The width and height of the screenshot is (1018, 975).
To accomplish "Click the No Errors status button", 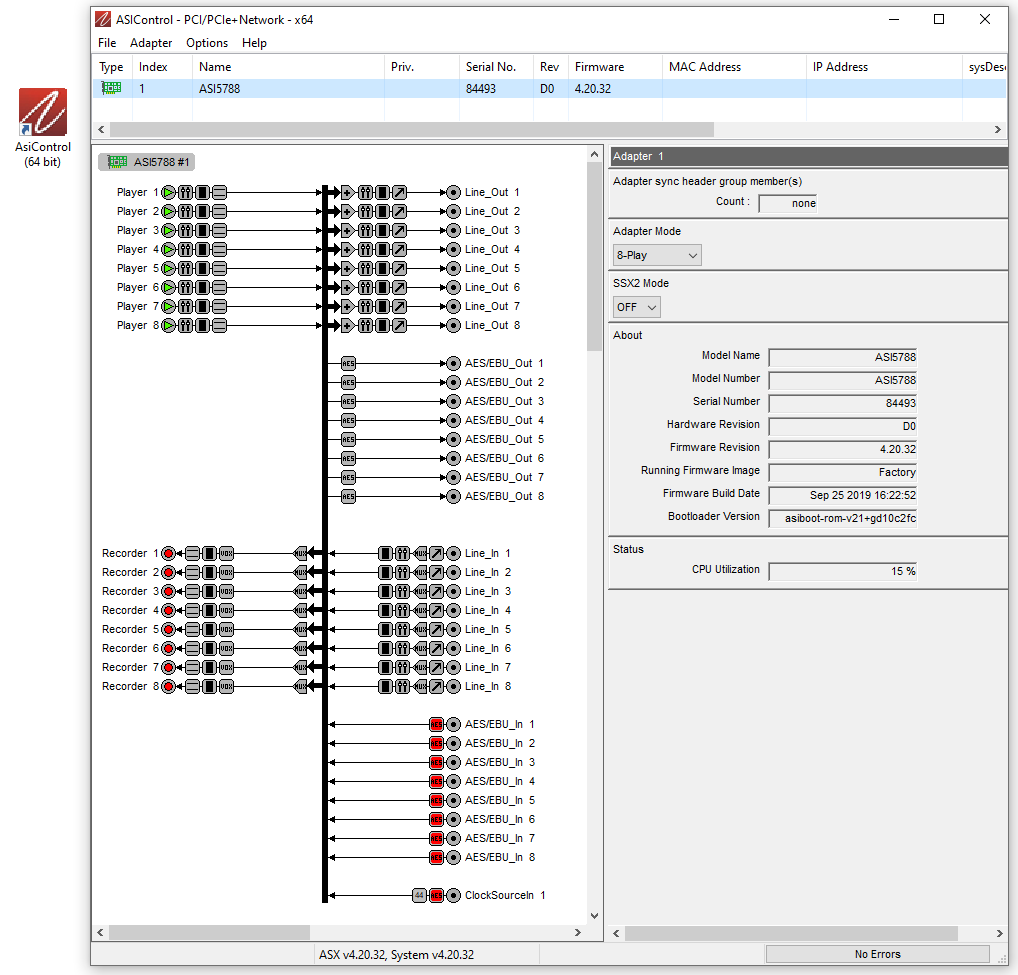I will coord(877,954).
